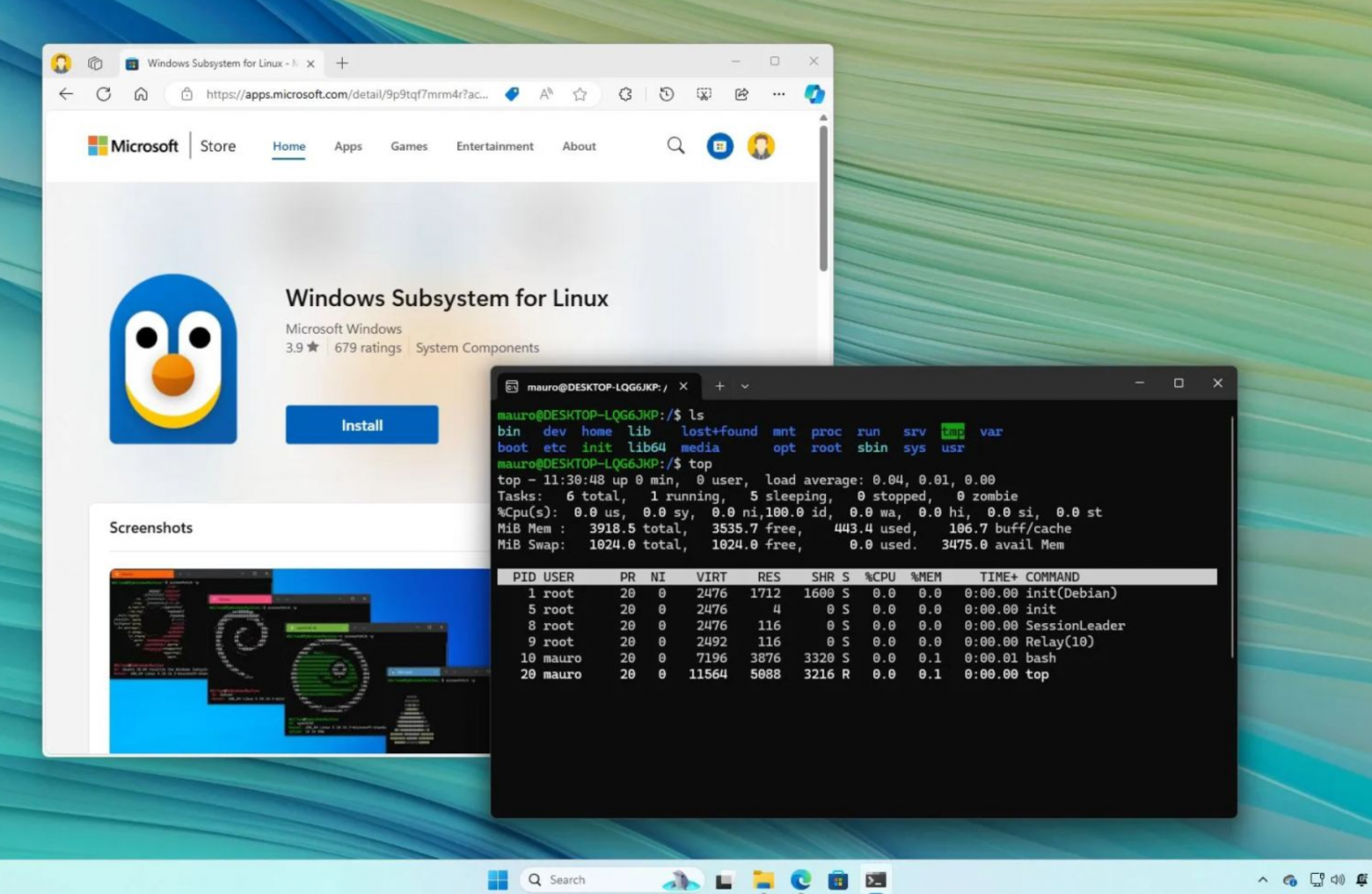Open the About section
The height and width of the screenshot is (894, 1372).
tap(580, 147)
